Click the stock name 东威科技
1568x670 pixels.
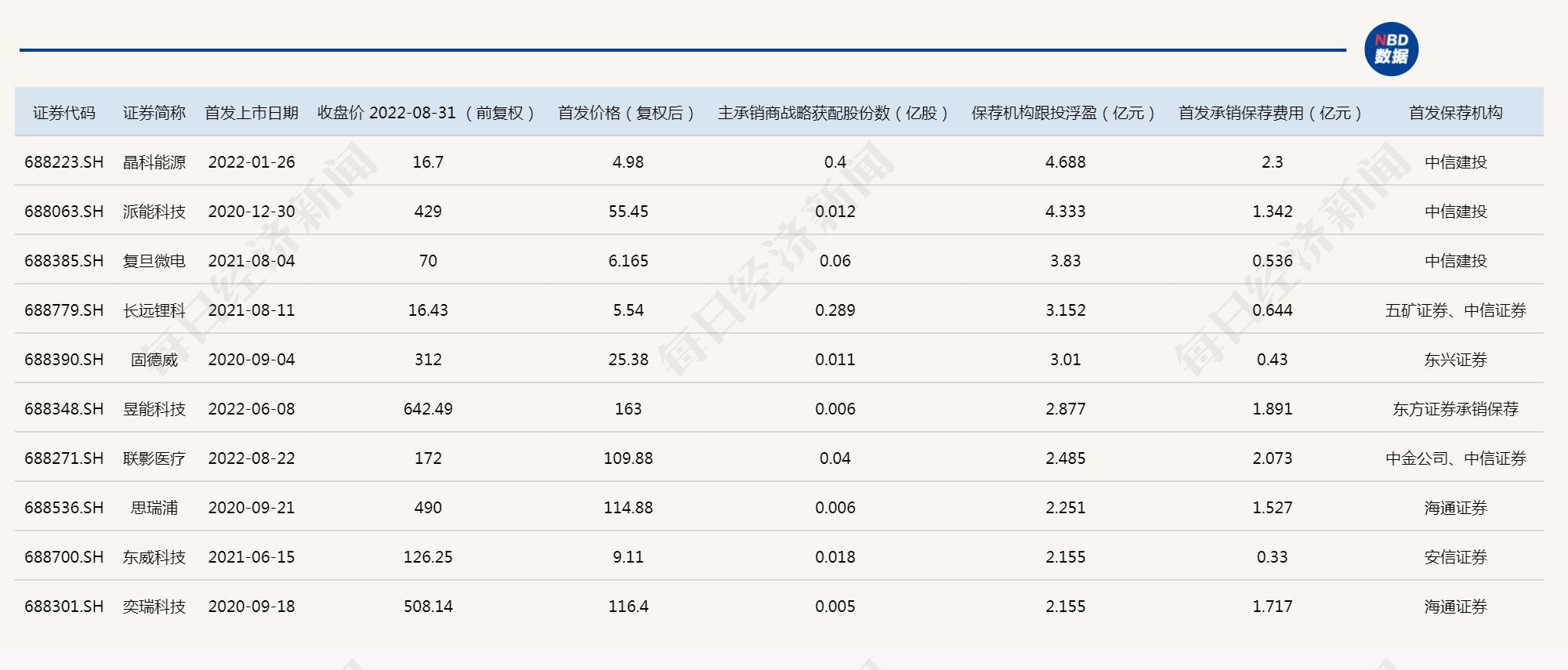(154, 557)
